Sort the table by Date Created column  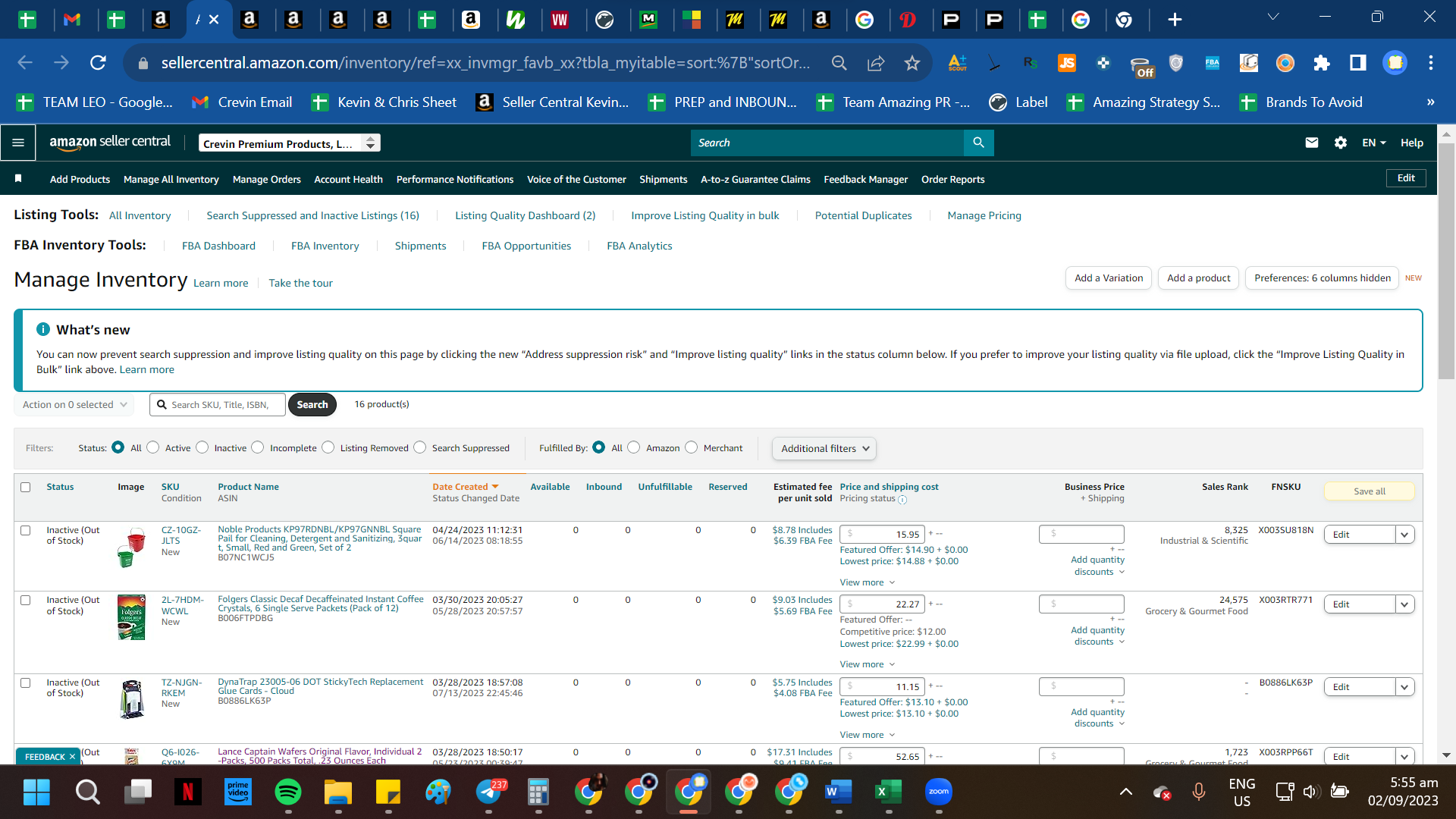(465, 487)
